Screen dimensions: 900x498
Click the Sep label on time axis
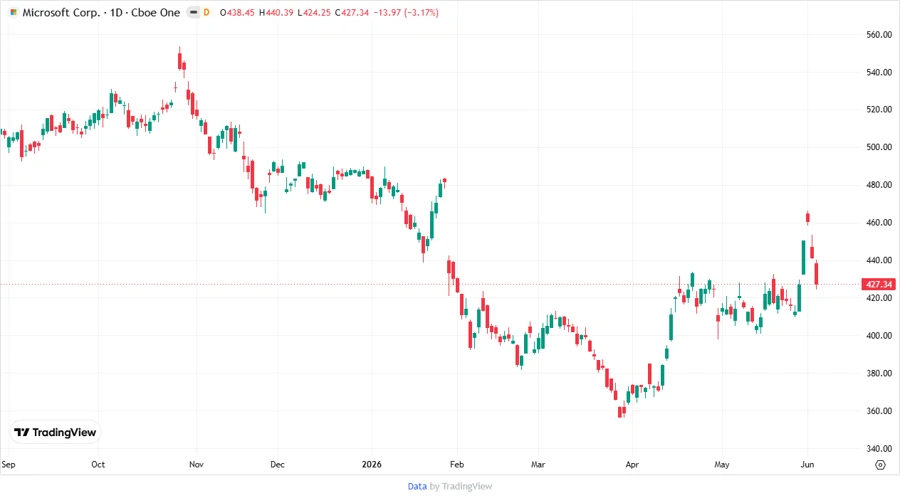8,465
